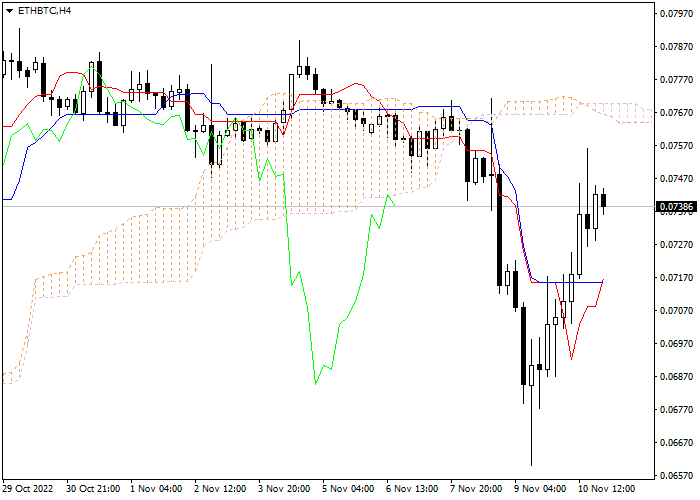The height and width of the screenshot is (500, 700).
Task: Click the 0.06870 price axis label
Action: click(x=676, y=377)
